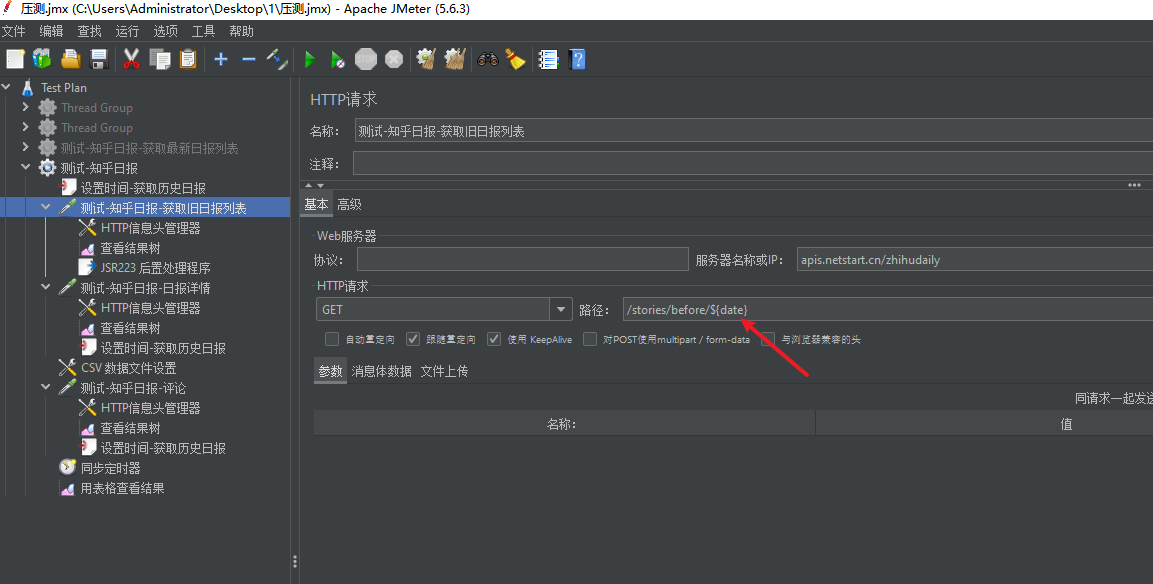This screenshot has height=584, width=1153.
Task: Collapse the 测试-知乎日报-日报详情 node
Action: coord(46,287)
